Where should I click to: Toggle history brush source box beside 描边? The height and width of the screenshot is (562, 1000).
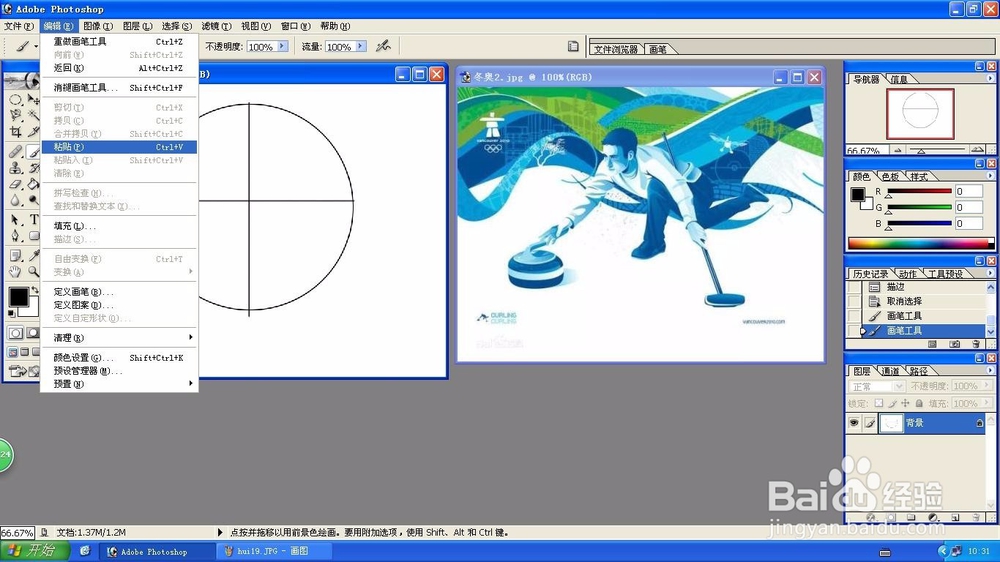click(x=854, y=287)
